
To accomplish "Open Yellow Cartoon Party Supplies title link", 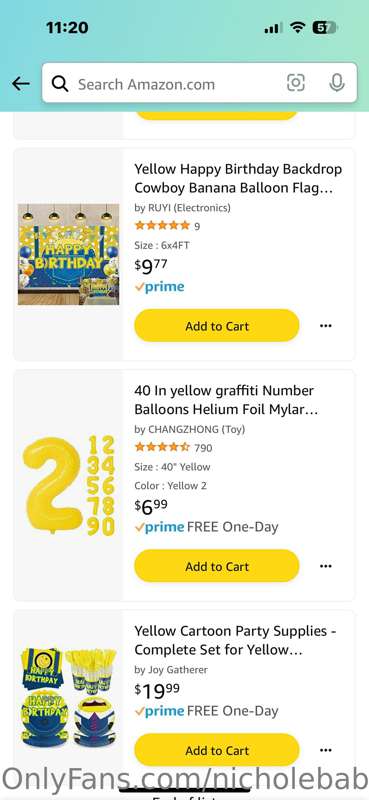I will tap(235, 640).
